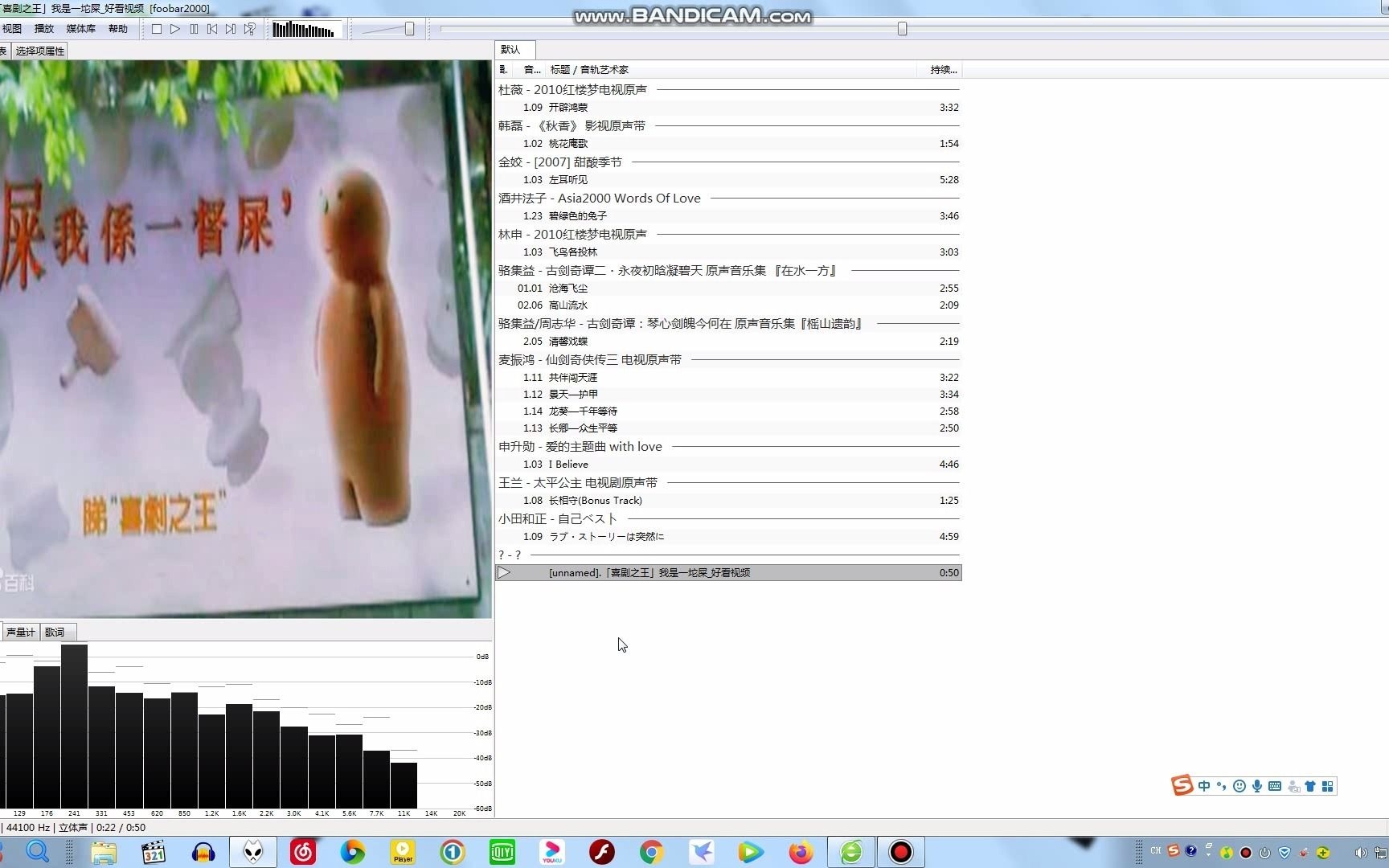Select track I Believe
Image resolution: width=1389 pixels, height=868 pixels.
(x=728, y=465)
